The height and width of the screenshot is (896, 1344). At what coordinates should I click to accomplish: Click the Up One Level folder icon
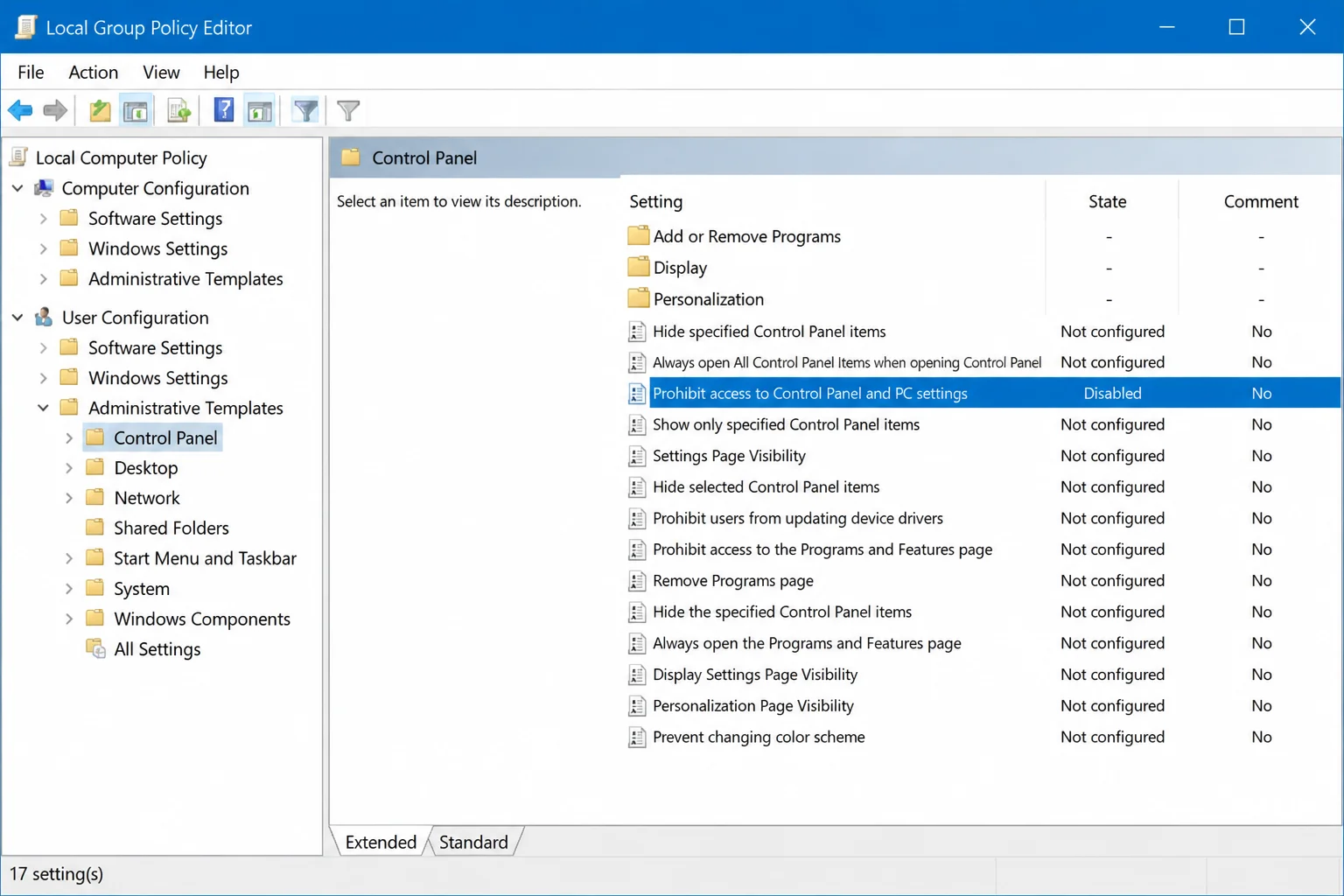100,110
